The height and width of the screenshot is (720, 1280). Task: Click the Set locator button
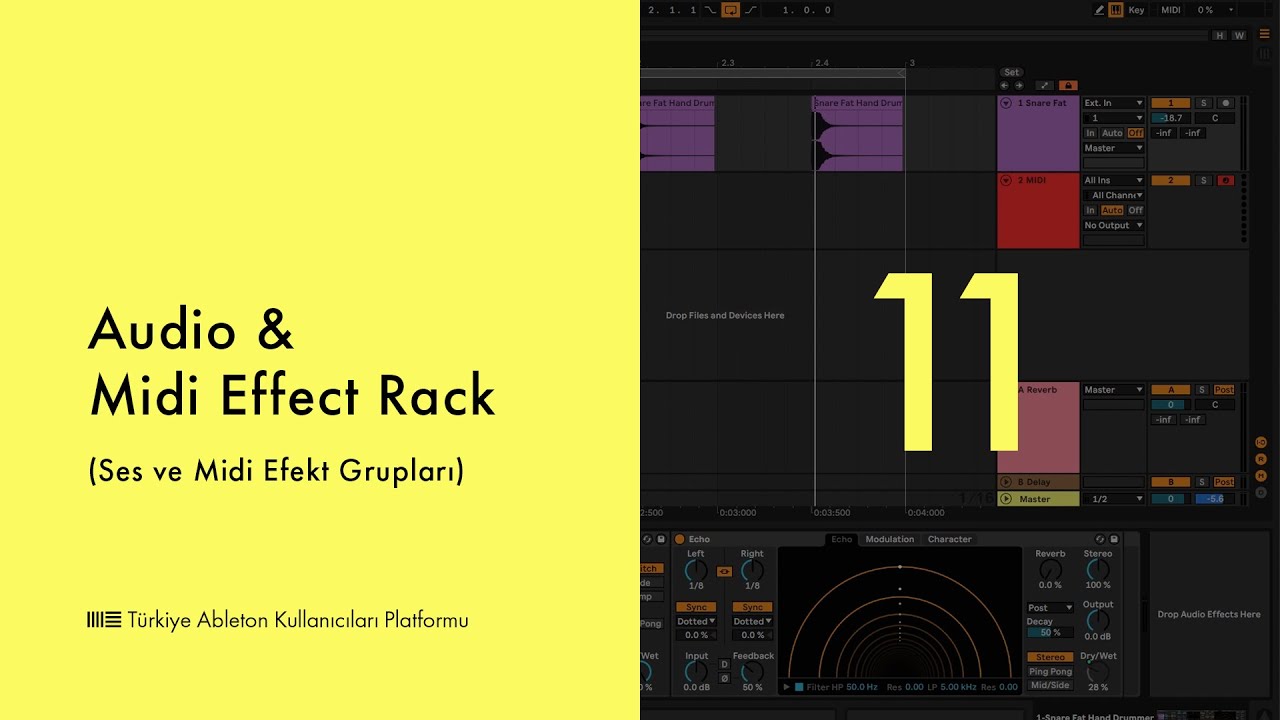point(1012,72)
